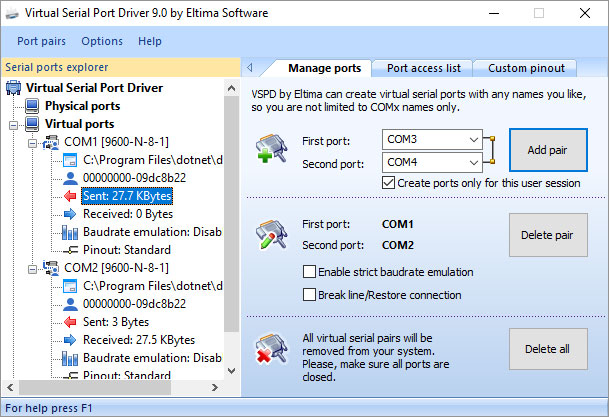The height and width of the screenshot is (417, 609).
Task: Click the Delete pair button
Action: point(548,235)
